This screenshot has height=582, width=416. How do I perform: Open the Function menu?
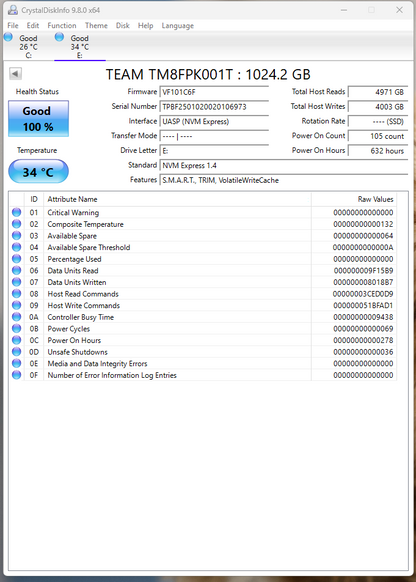click(62, 26)
